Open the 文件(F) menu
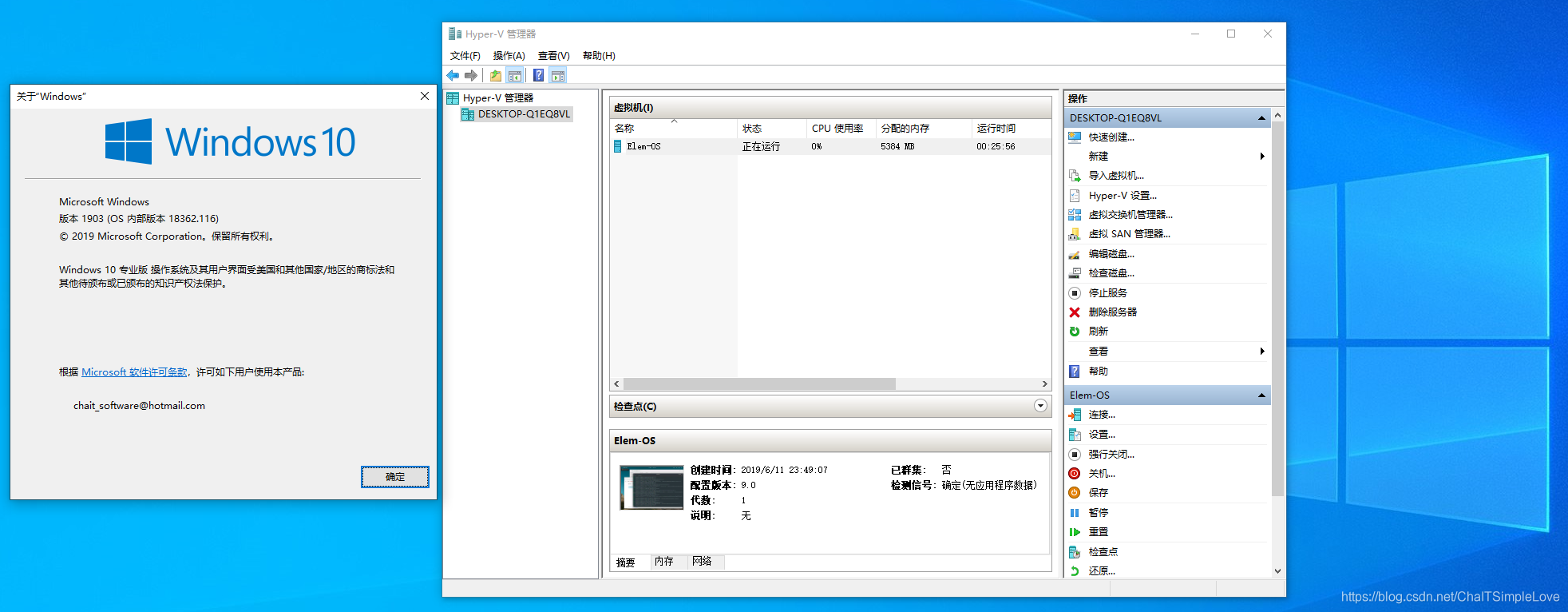 pos(465,56)
